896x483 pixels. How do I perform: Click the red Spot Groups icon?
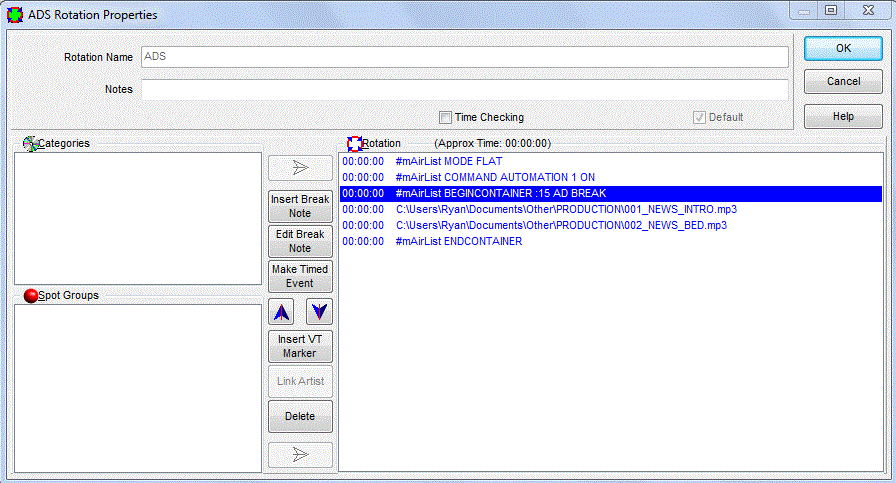31,296
